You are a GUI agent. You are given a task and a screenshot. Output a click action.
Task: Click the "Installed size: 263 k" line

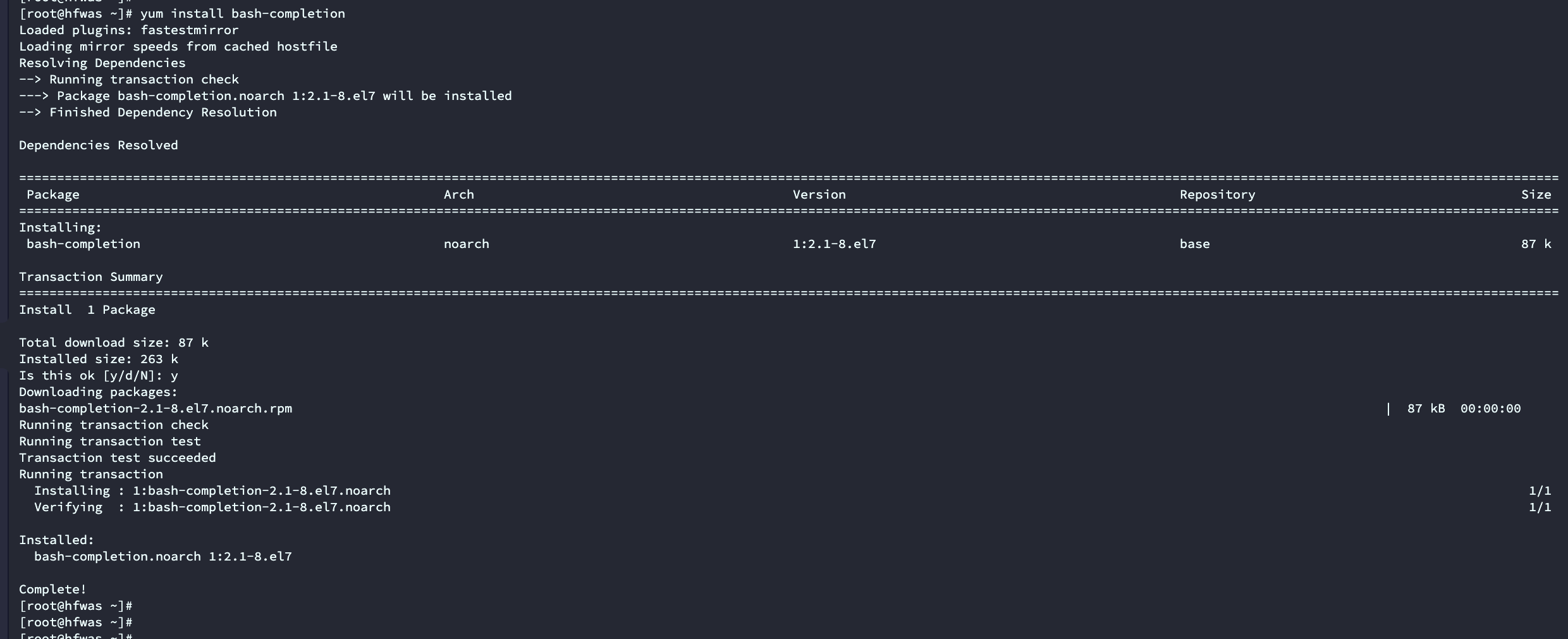[98, 359]
